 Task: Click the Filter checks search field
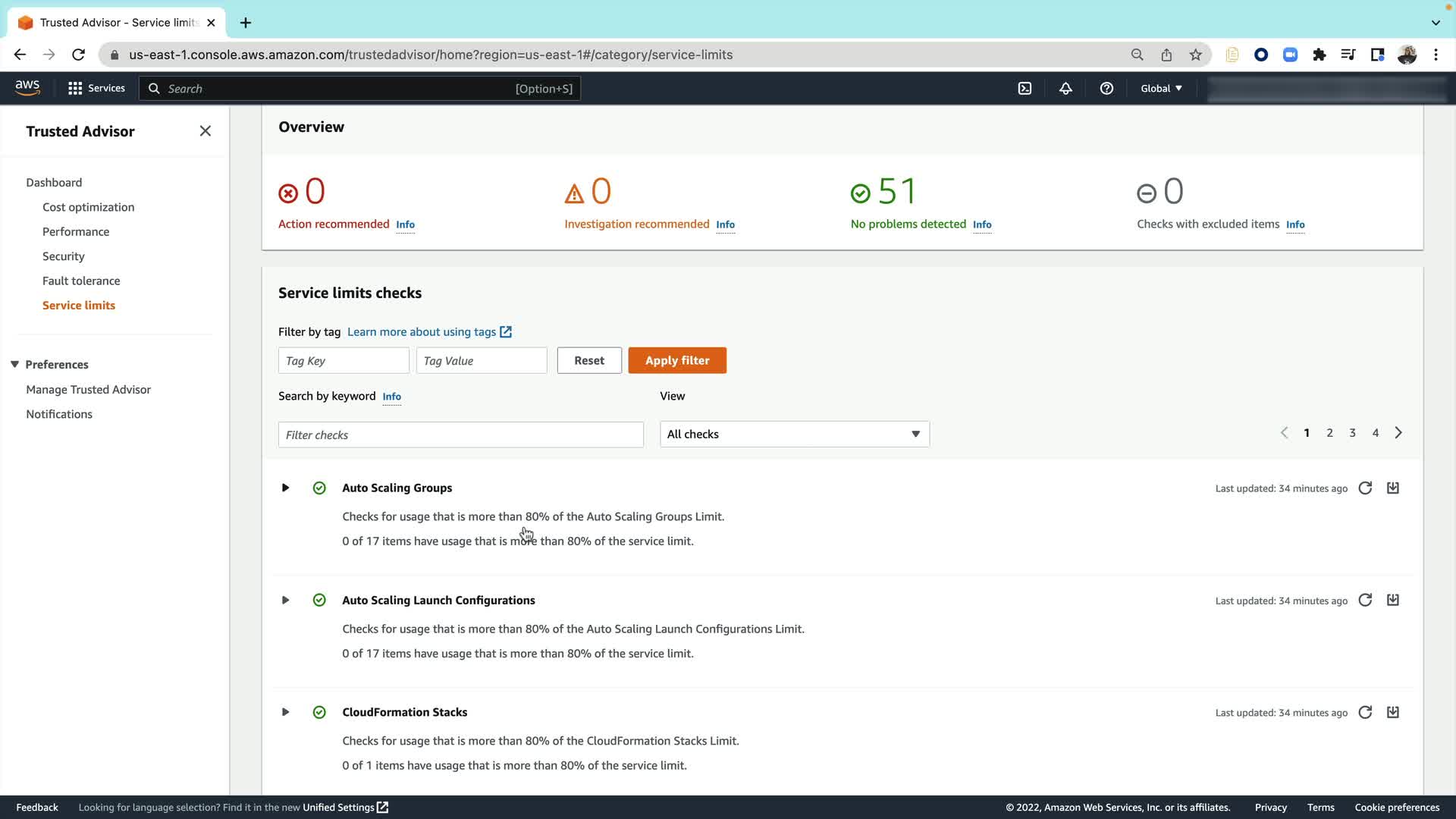[x=460, y=435]
